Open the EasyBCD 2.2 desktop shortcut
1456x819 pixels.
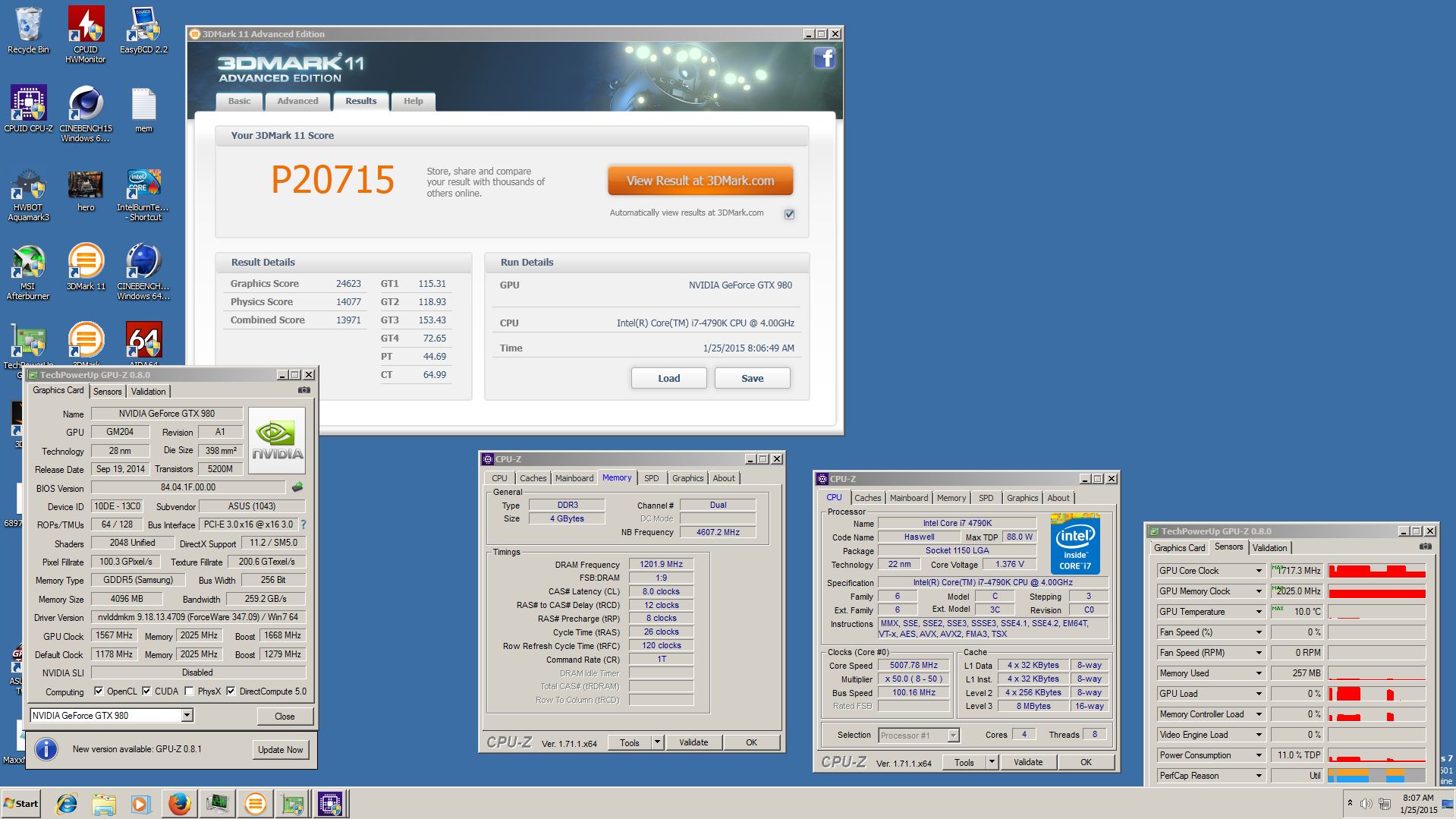click(143, 31)
